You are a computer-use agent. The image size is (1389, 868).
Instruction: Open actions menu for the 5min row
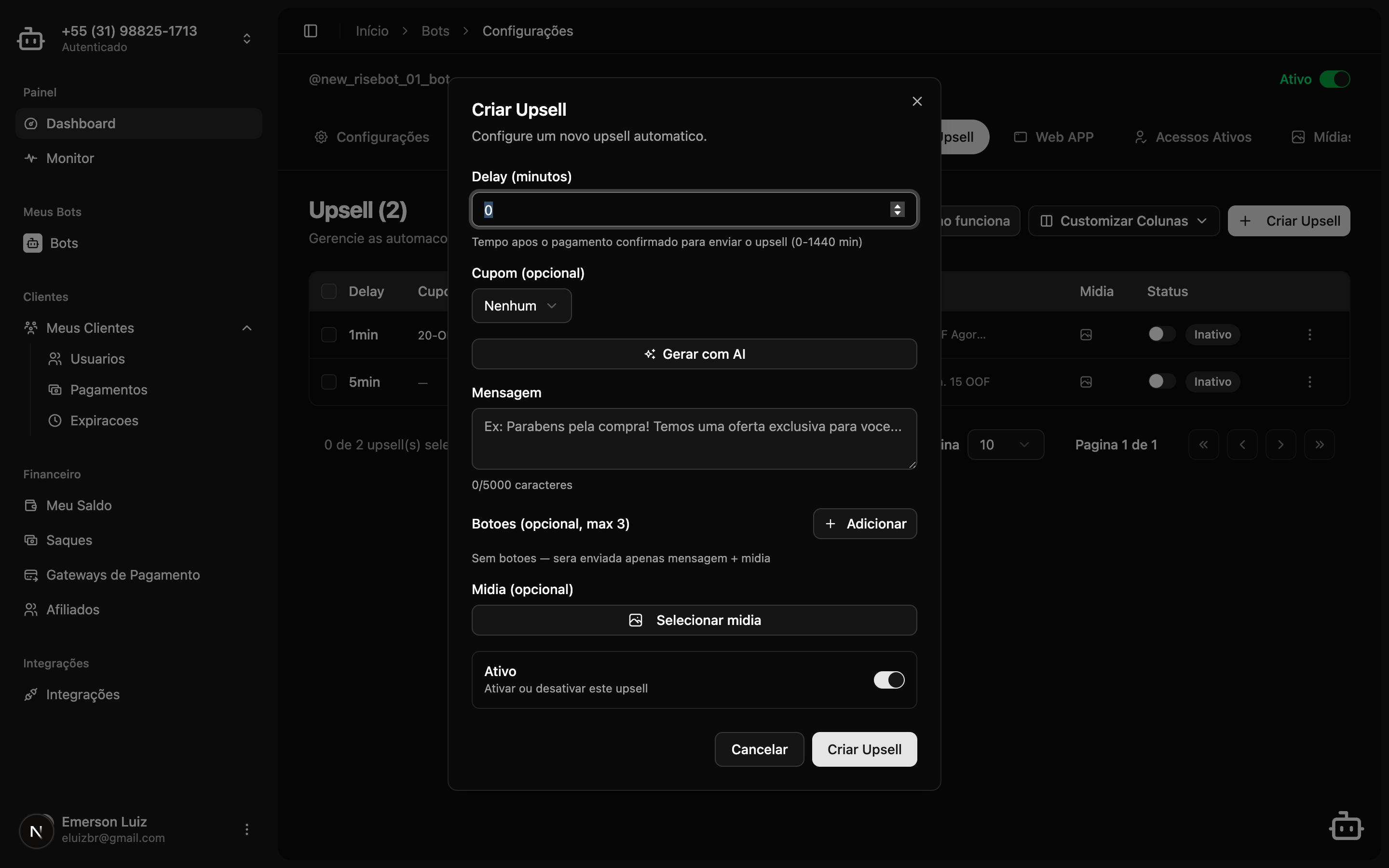1310,382
